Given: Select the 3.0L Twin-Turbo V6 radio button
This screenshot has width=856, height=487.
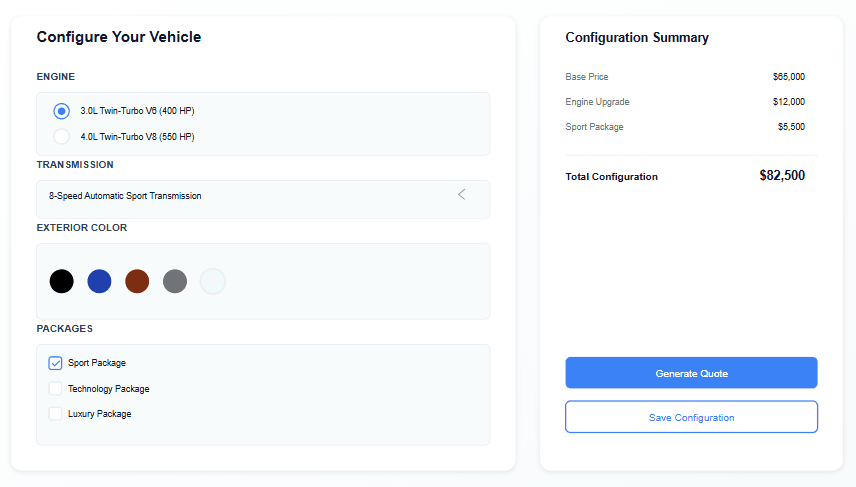Looking at the screenshot, I should tap(62, 111).
